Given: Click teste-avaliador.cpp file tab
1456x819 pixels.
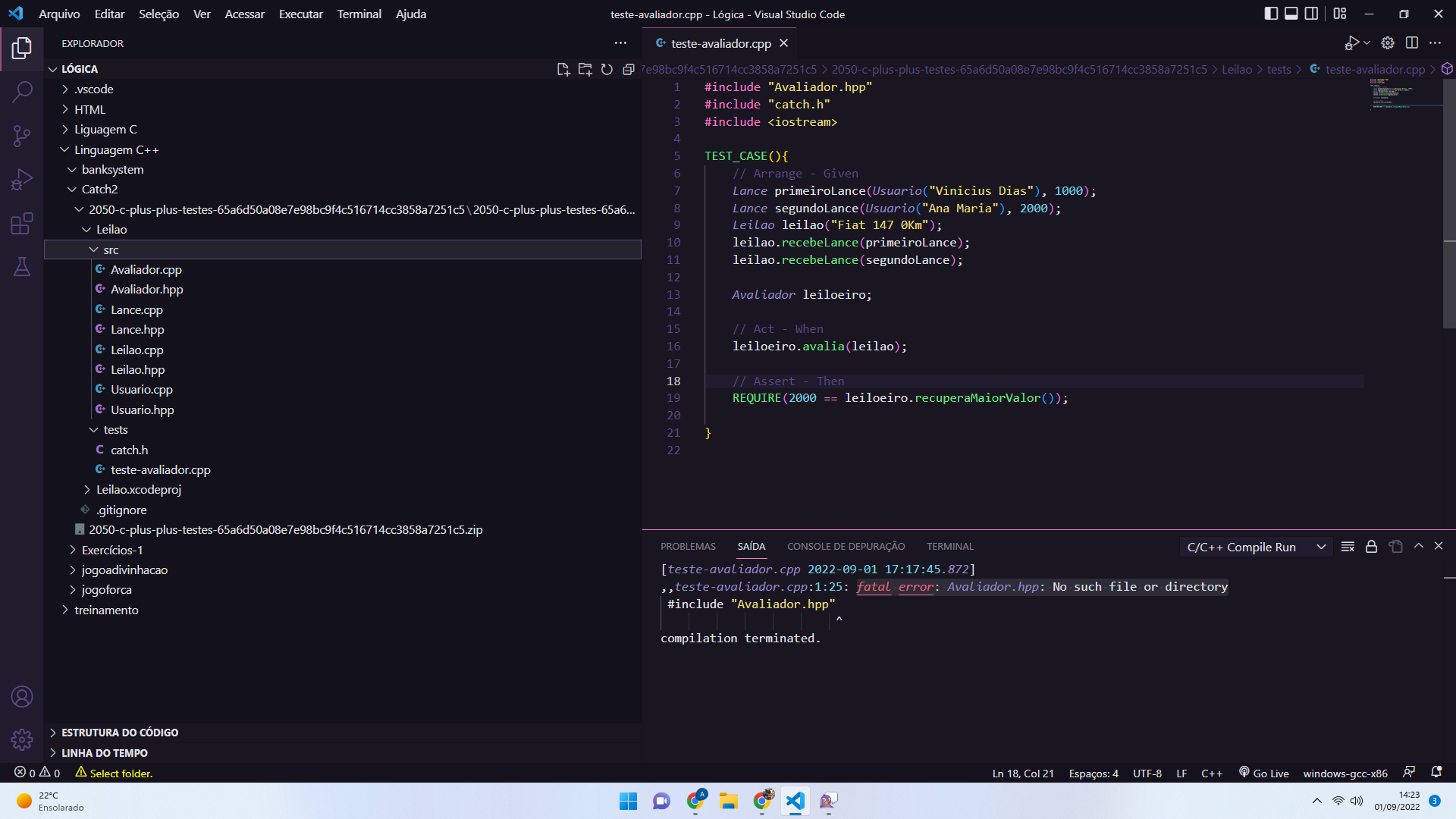Looking at the screenshot, I should click(x=718, y=43).
